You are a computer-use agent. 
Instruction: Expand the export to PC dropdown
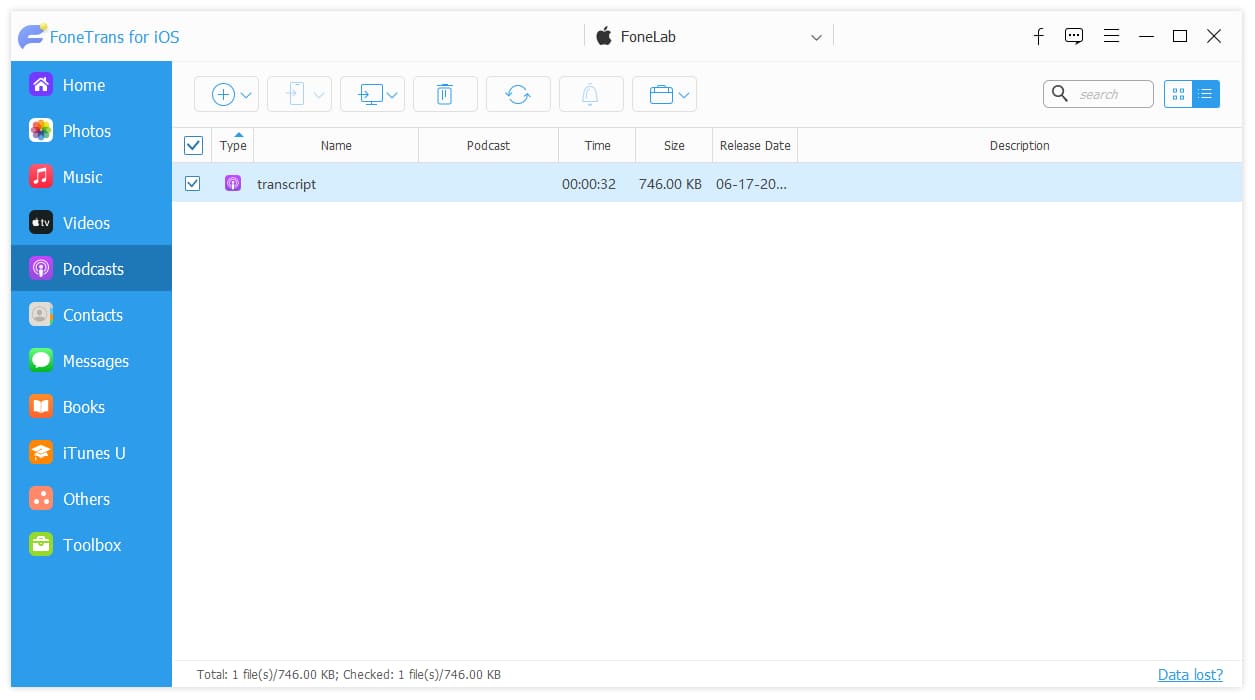point(373,94)
